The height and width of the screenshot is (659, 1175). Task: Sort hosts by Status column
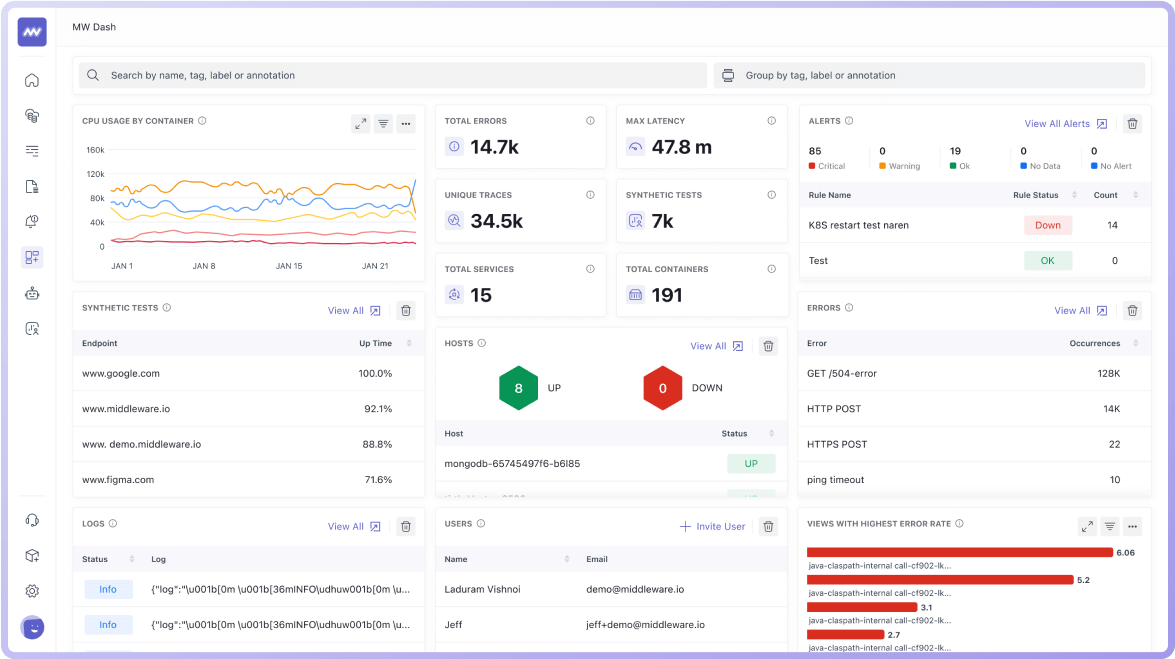(x=772, y=433)
